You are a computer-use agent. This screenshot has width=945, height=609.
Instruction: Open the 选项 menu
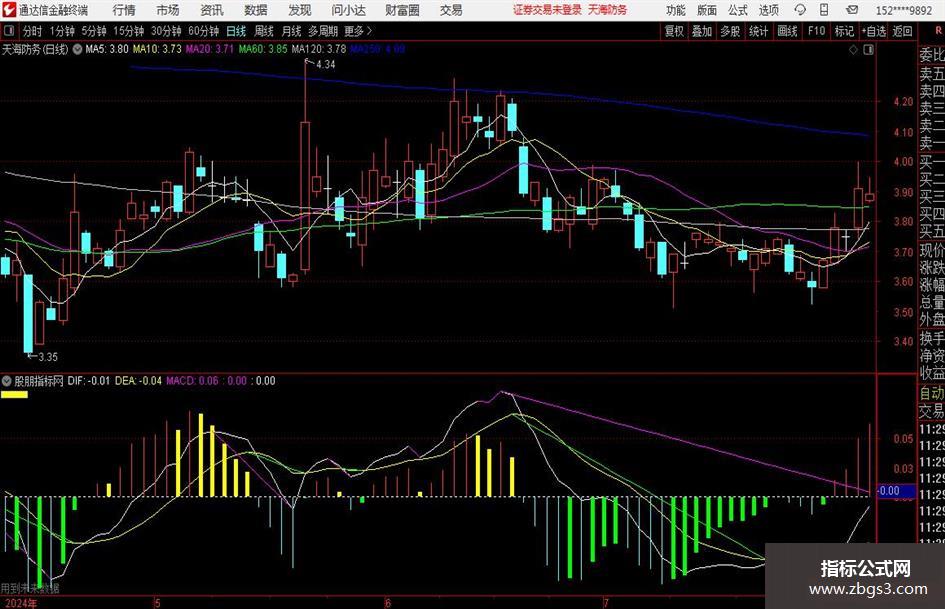768,10
